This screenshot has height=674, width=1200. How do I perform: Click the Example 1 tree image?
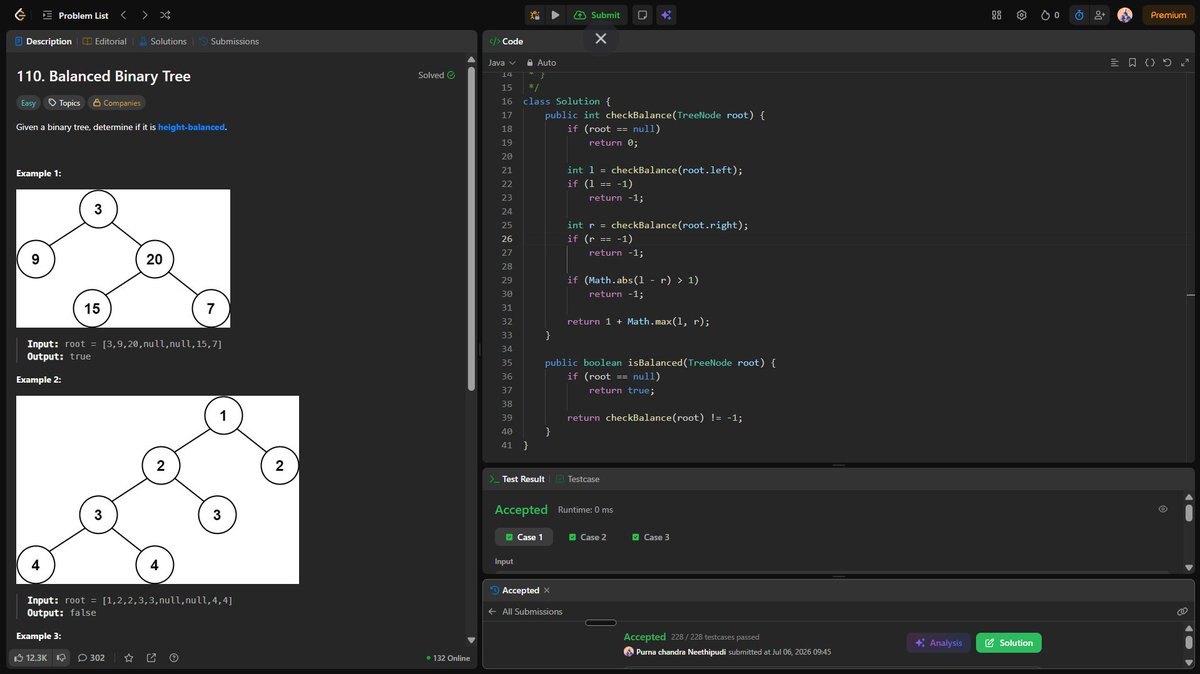pos(123,258)
